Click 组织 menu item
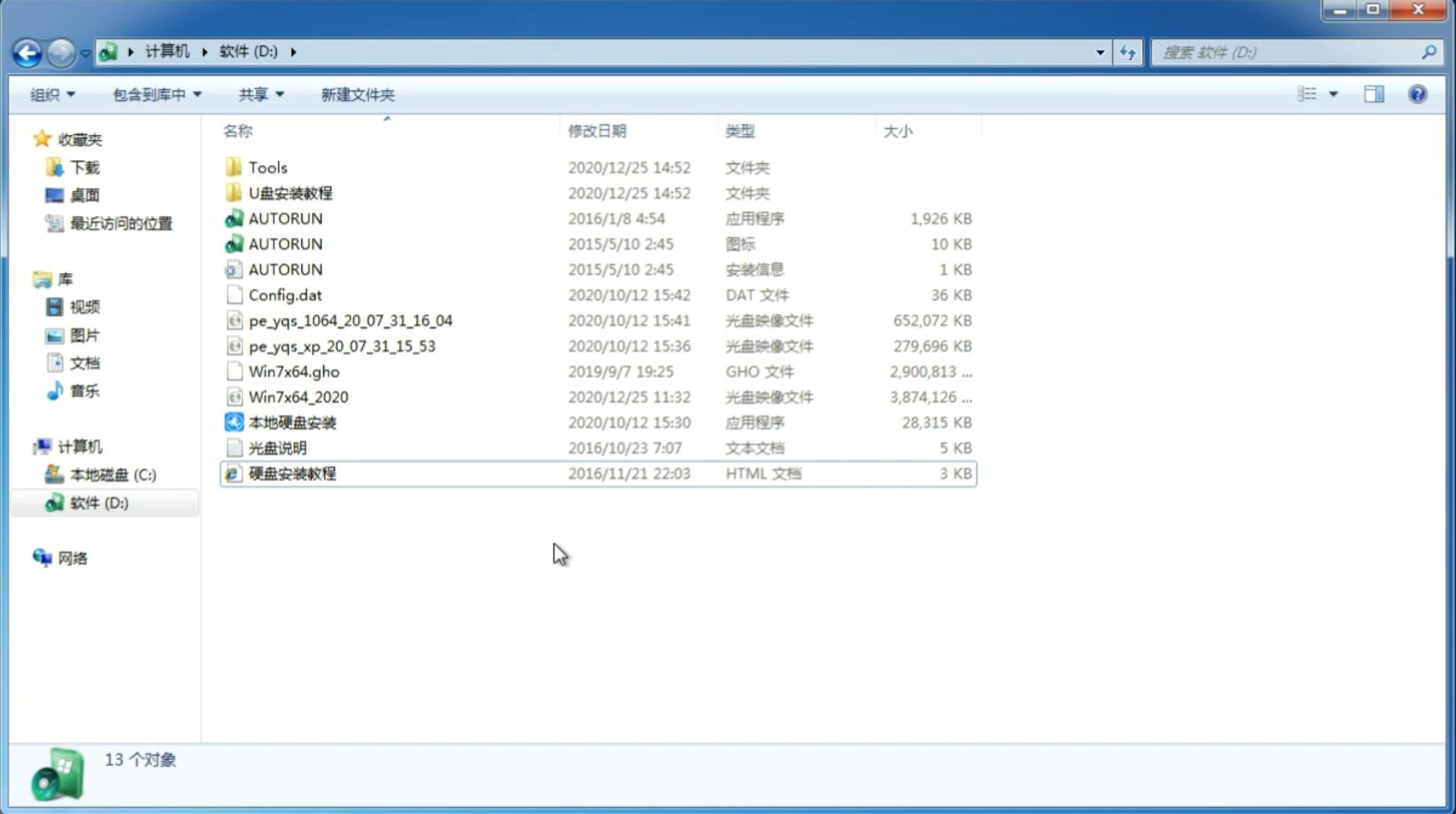 click(52, 93)
